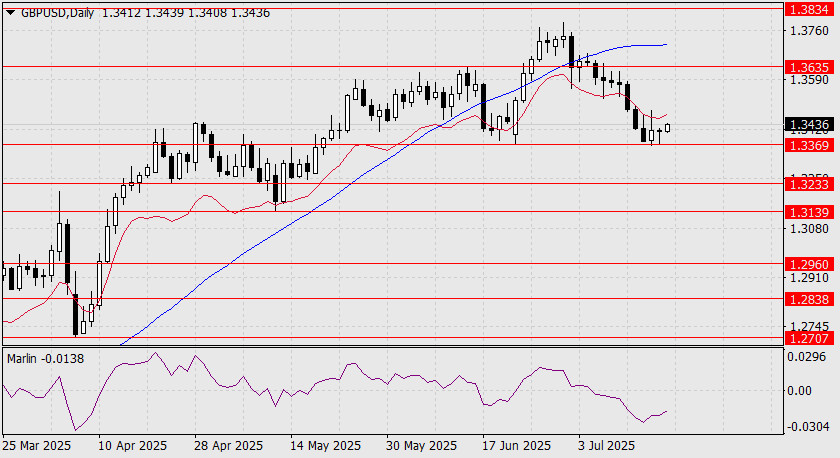Select the 1.3139 level label
This screenshot has height=458, width=840.
pos(809,212)
